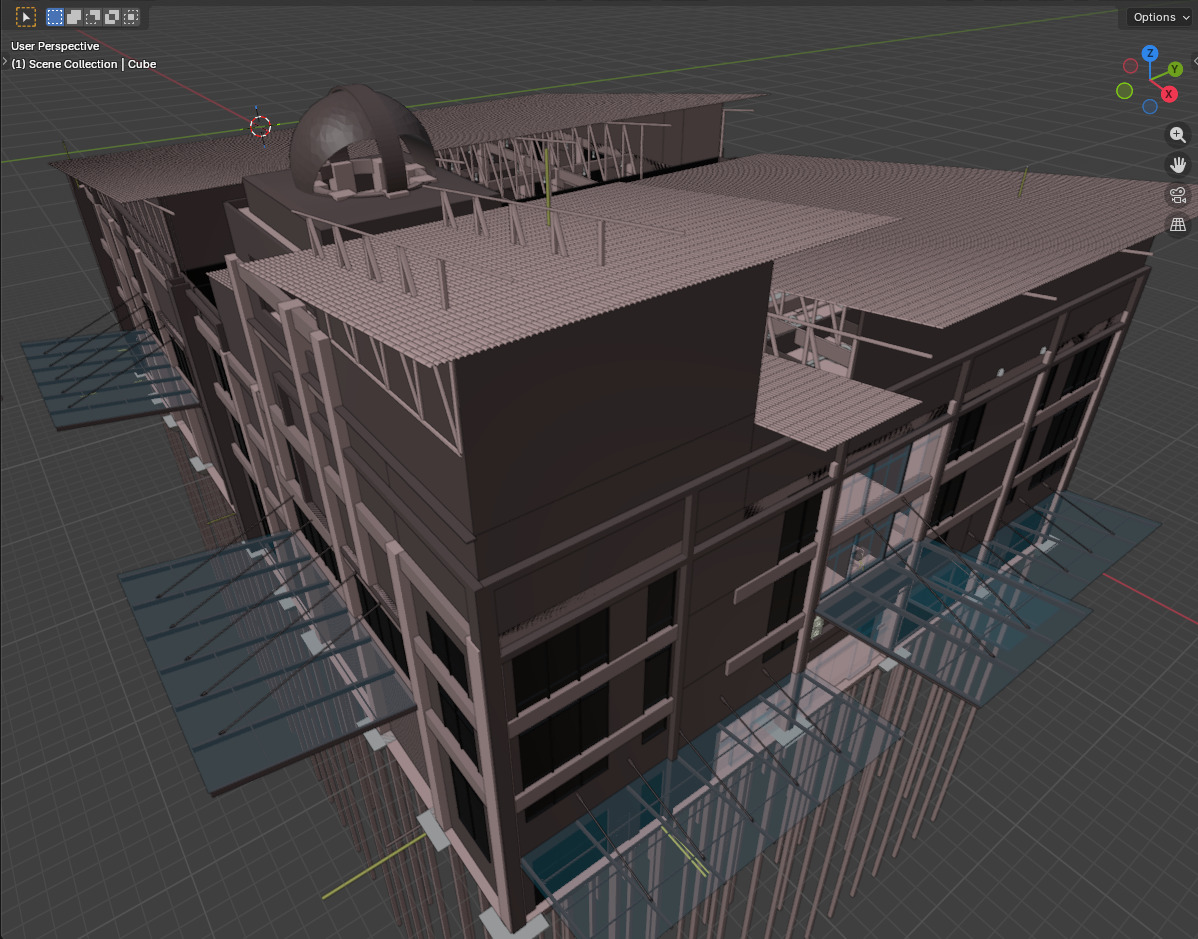The width and height of the screenshot is (1198, 939).
Task: Open the sidebar with the right-edge chevron
Action: pos(1195,60)
